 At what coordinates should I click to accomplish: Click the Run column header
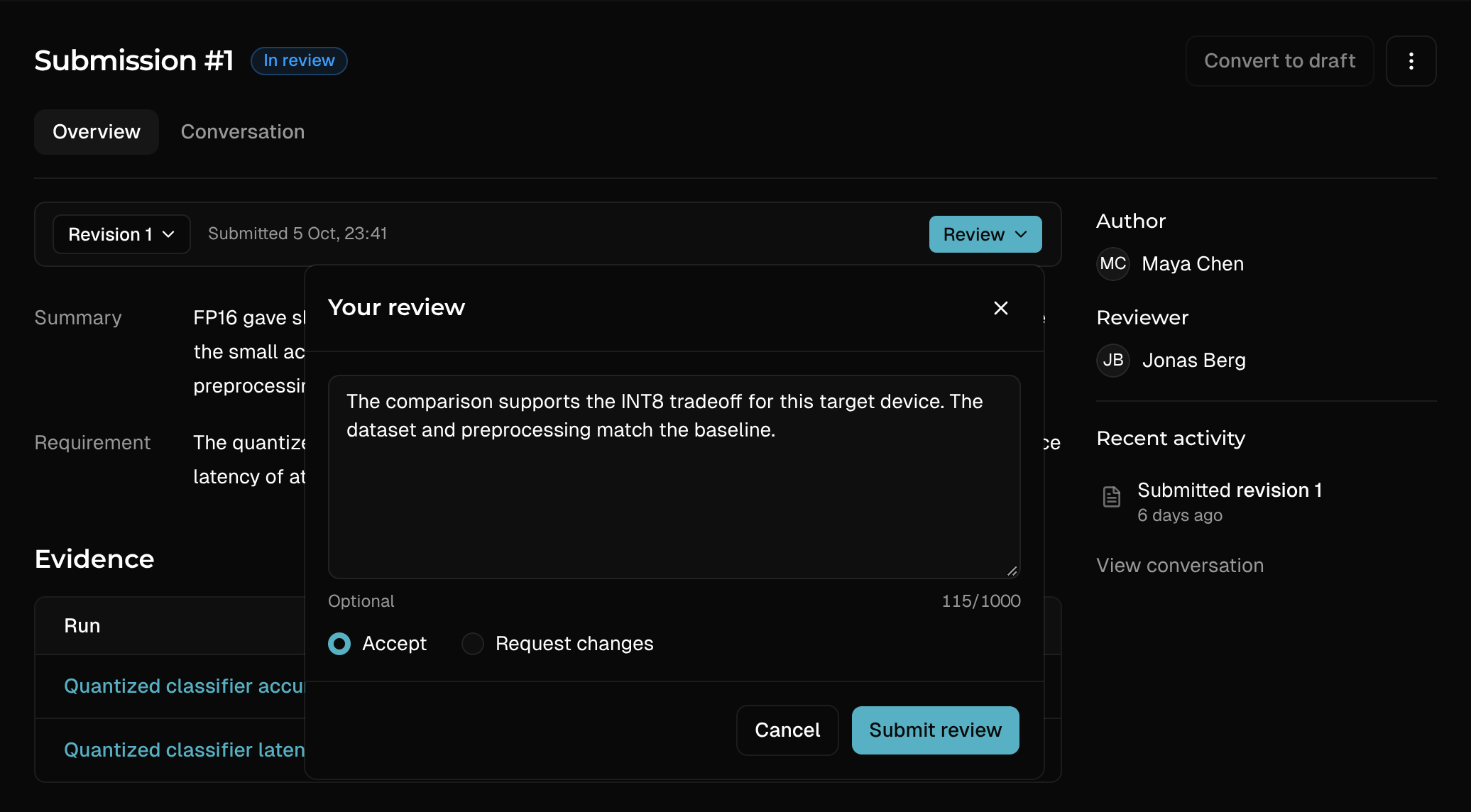click(x=82, y=626)
